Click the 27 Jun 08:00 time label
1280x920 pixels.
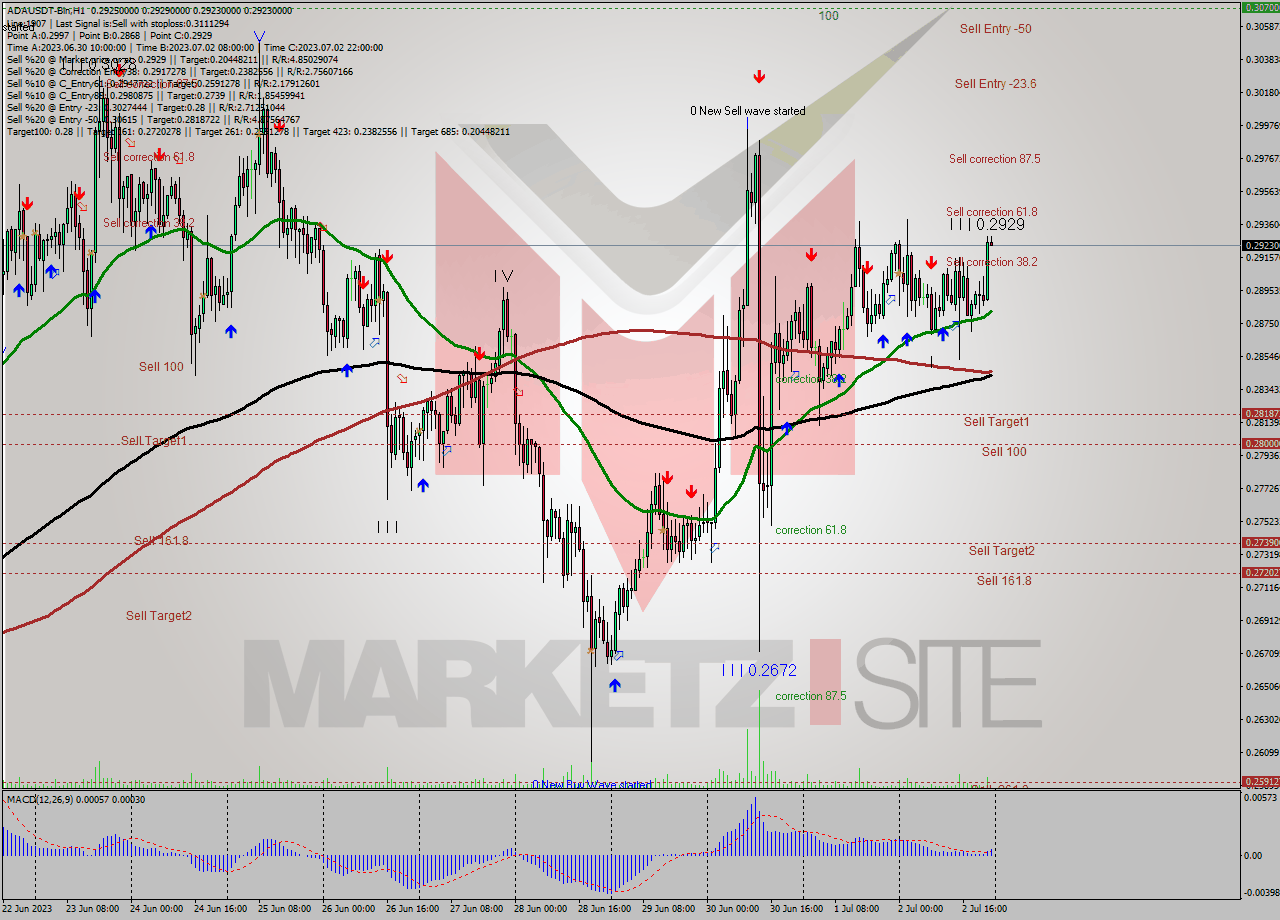476,908
